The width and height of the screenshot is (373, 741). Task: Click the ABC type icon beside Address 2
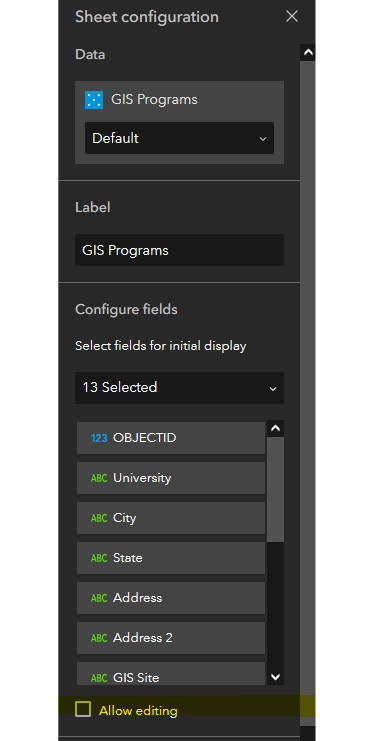[99, 638]
